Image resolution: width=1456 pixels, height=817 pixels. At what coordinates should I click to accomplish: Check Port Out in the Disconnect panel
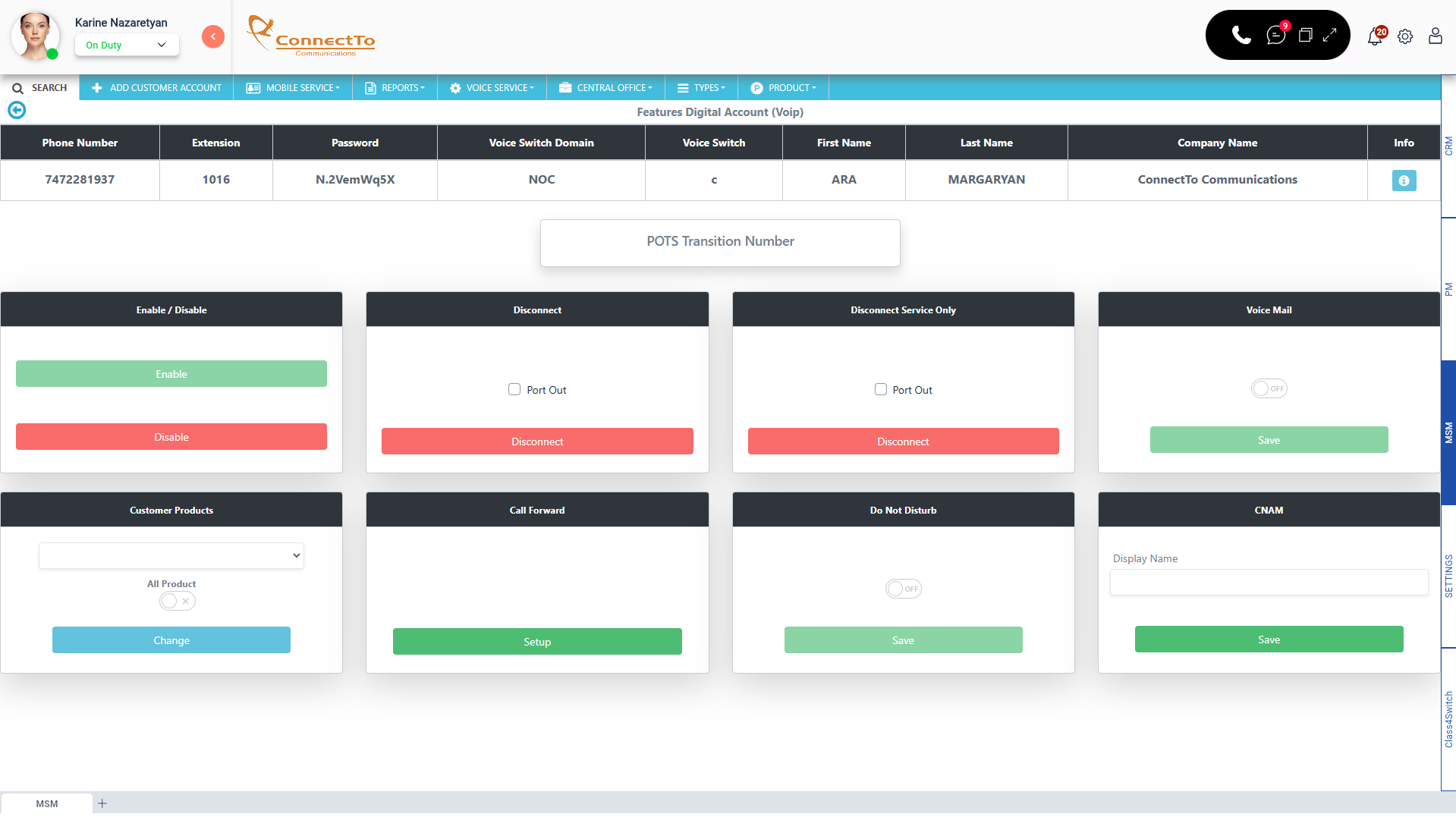pos(514,389)
